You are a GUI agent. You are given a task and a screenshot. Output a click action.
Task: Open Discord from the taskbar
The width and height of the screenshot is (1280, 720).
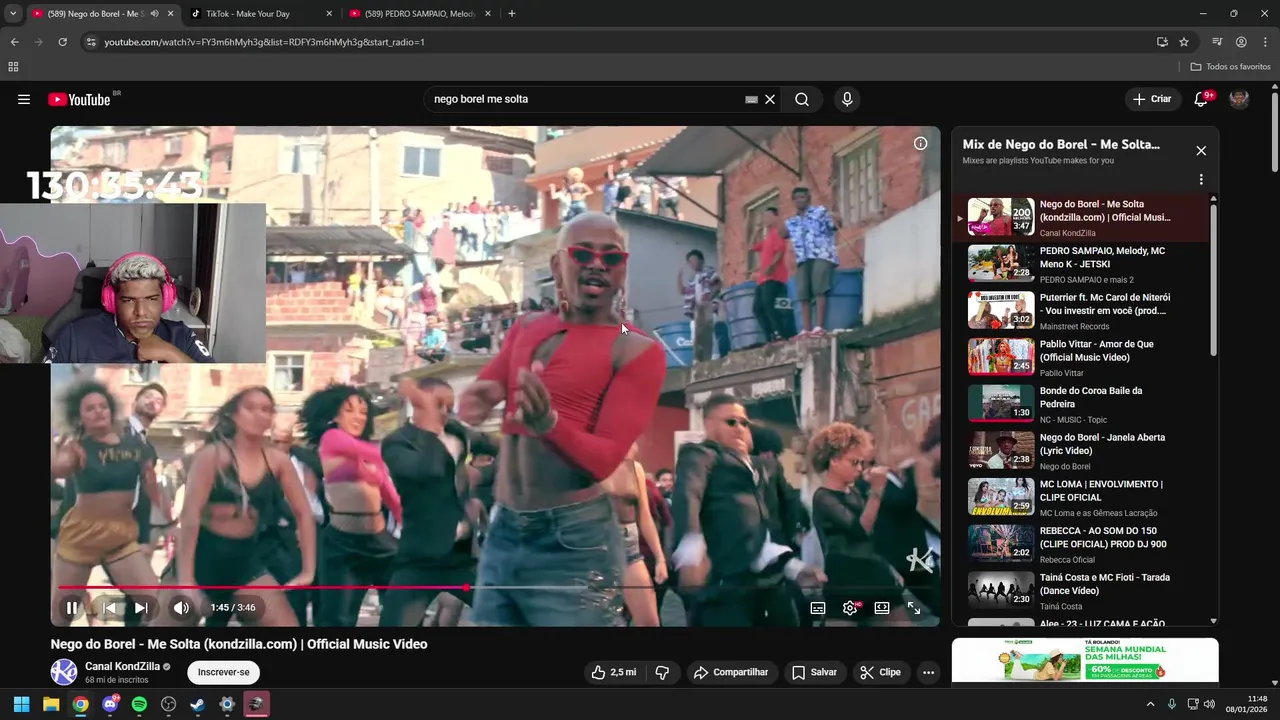[x=110, y=704]
